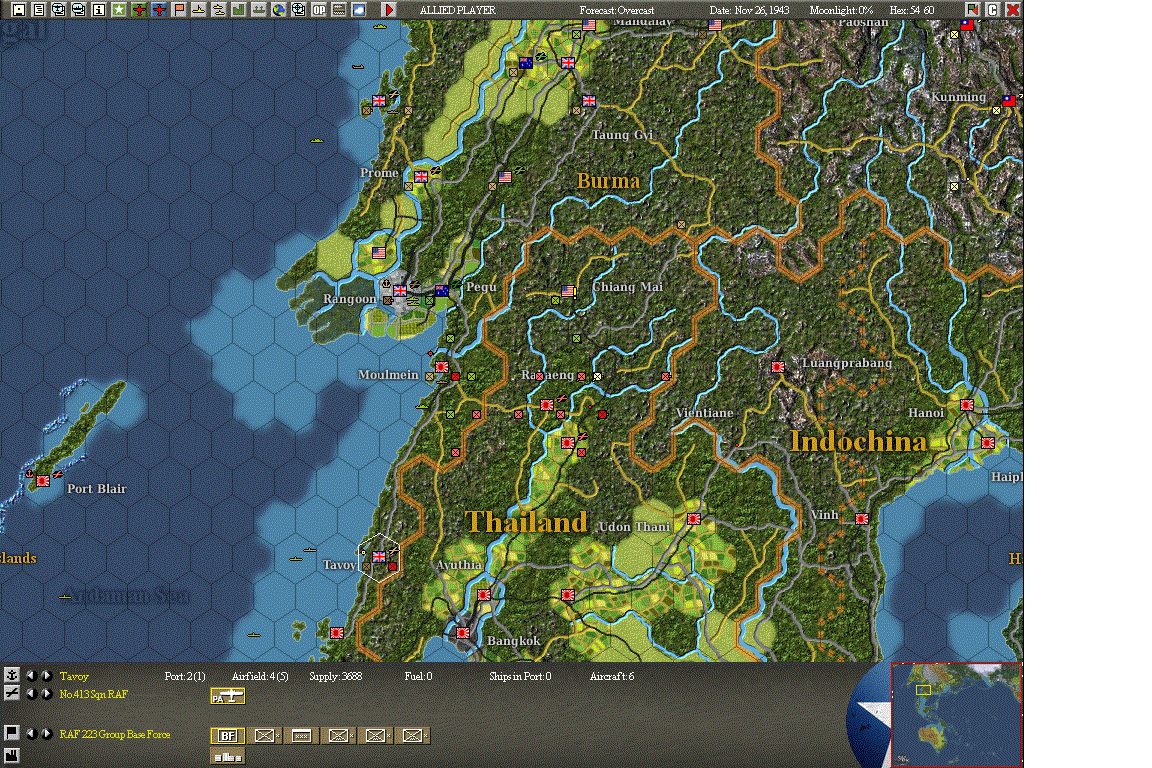Select the Japanese flag at Port Blair
Image resolution: width=1152 pixels, height=768 pixels.
tap(43, 481)
